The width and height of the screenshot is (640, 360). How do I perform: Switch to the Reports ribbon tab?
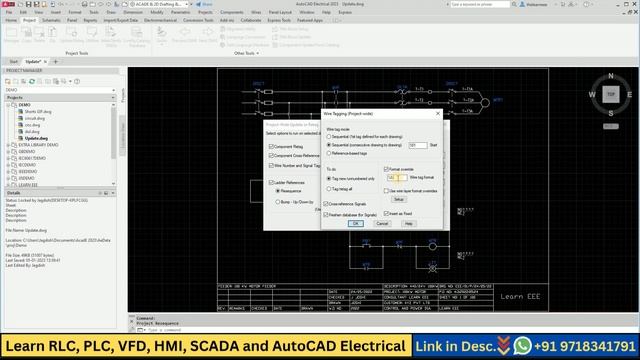pos(90,20)
